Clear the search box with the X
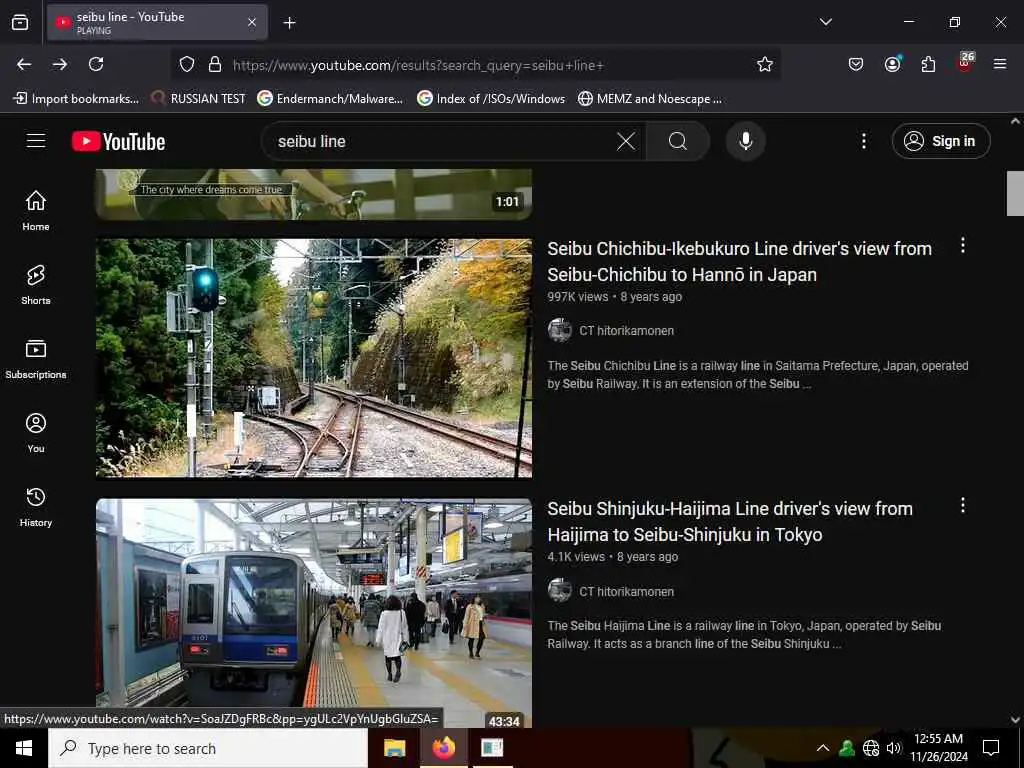1024x768 pixels. point(626,141)
